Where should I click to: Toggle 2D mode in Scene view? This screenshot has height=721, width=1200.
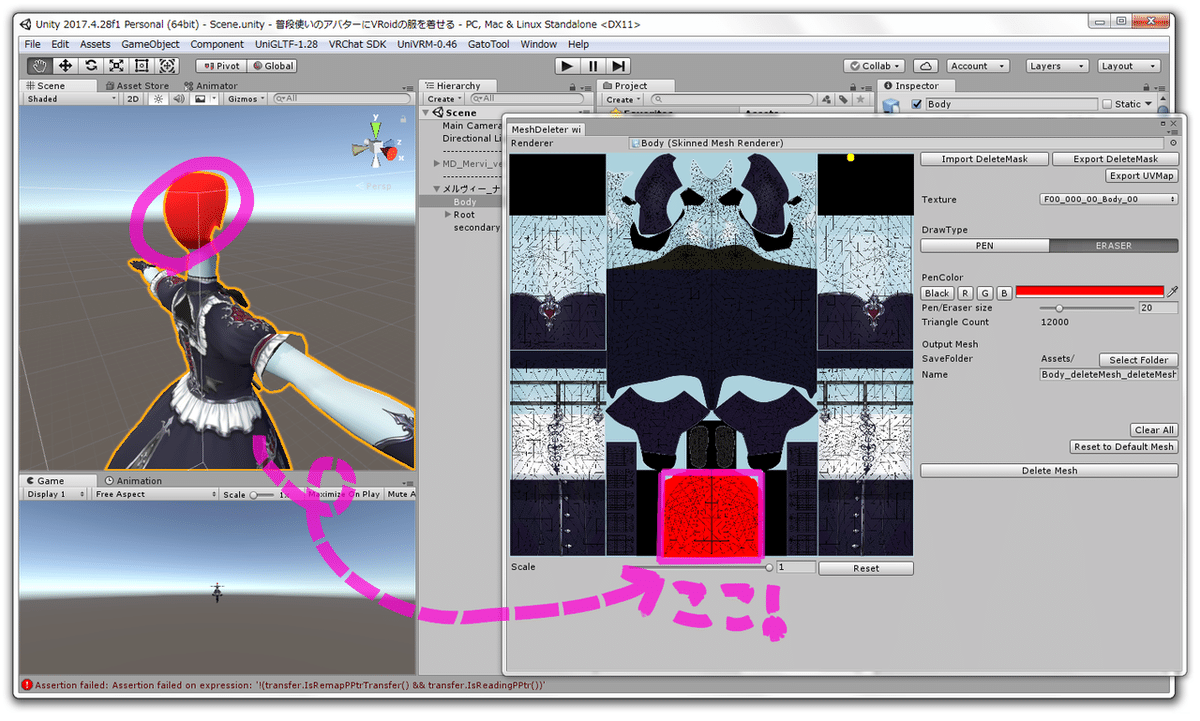coord(133,99)
